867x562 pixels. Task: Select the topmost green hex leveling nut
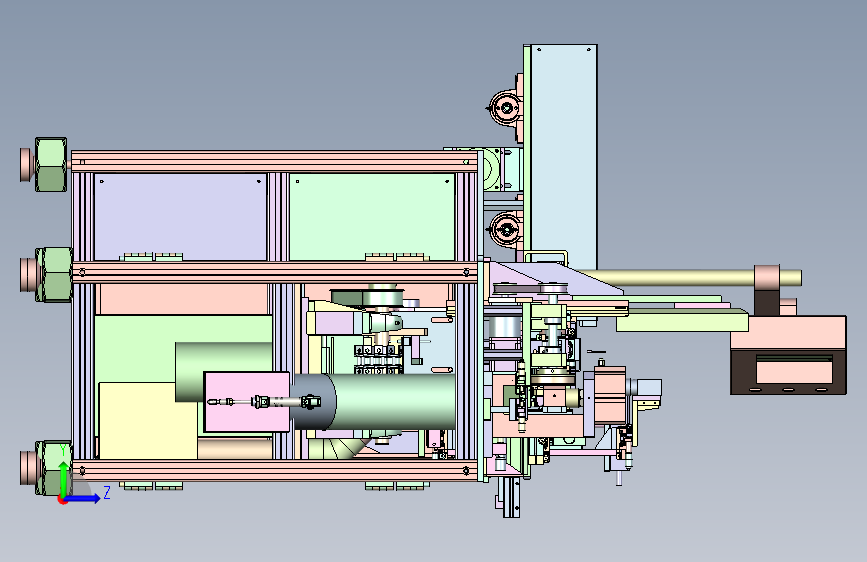(51, 164)
